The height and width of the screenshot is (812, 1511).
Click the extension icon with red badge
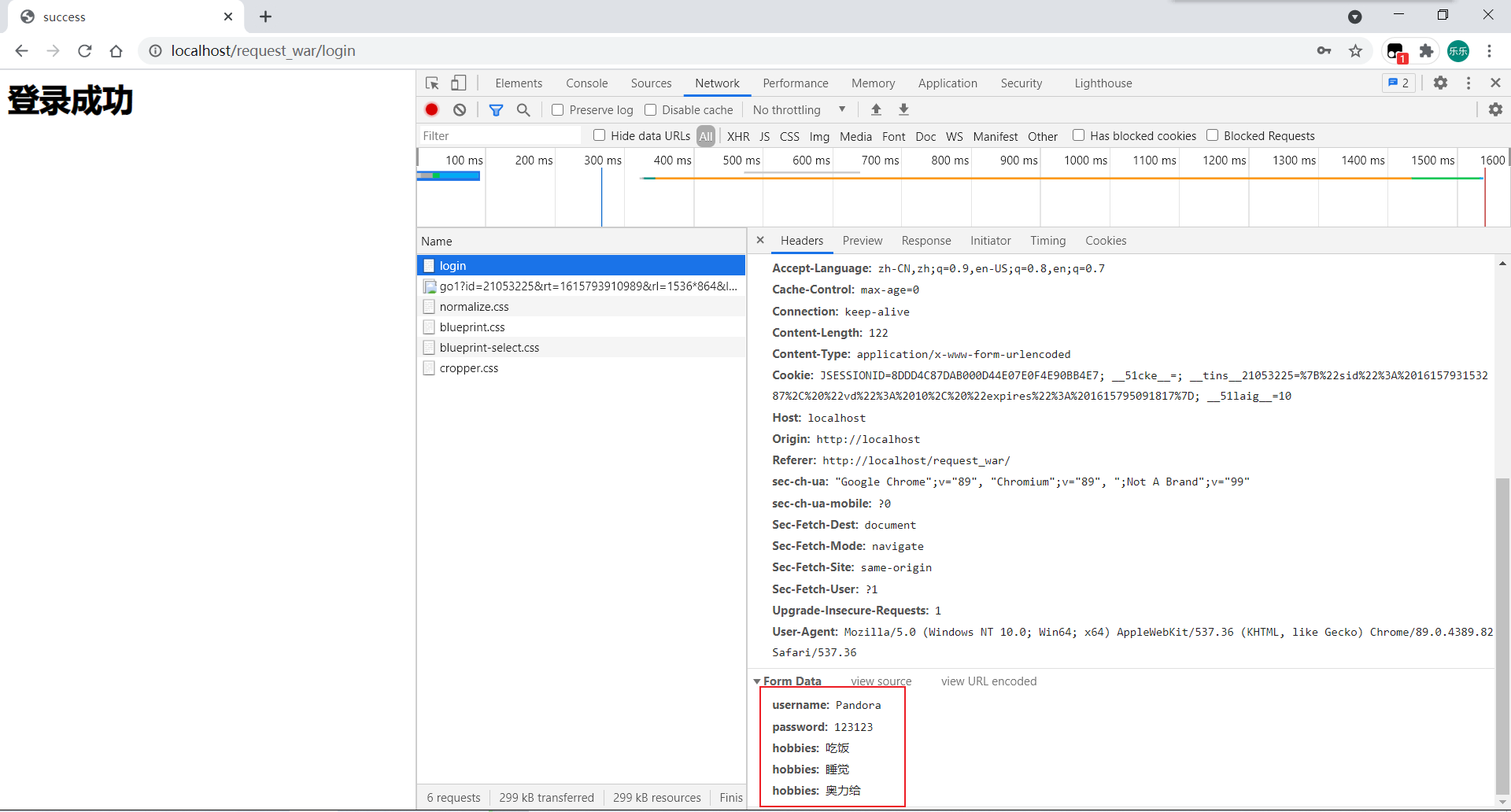coord(1396,52)
